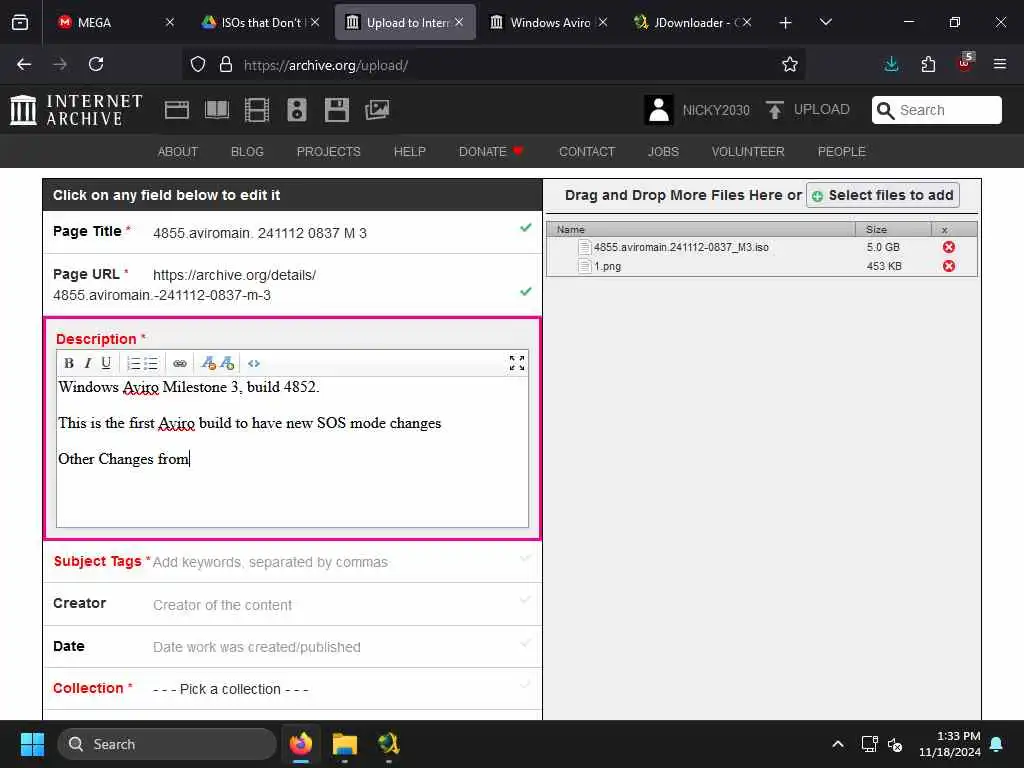Open the Windows Start menu
Image resolution: width=1024 pixels, height=768 pixels.
click(x=32, y=744)
